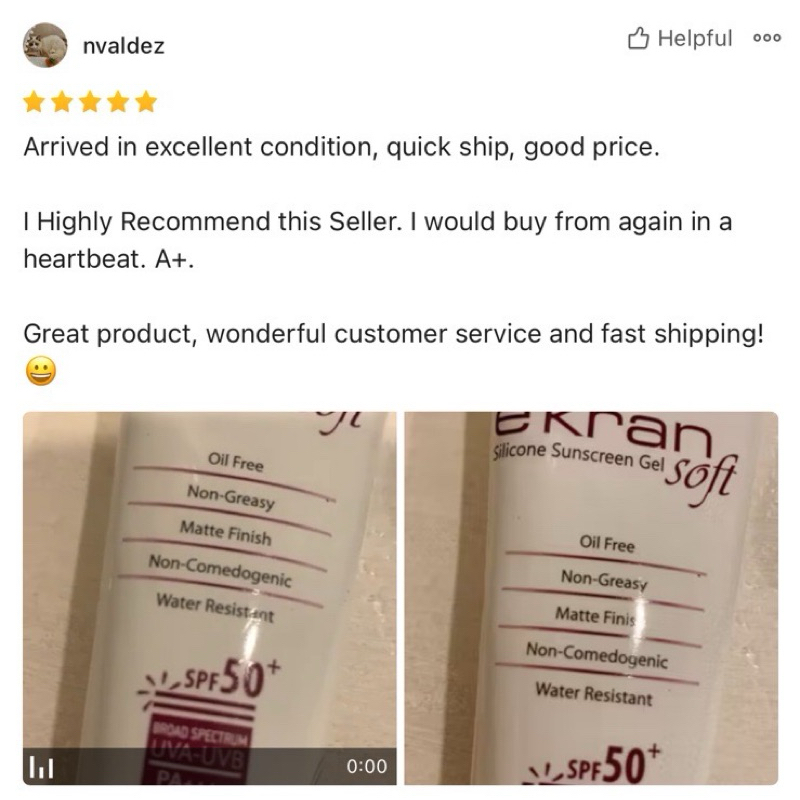The height and width of the screenshot is (800, 800).
Task: Click the fifth rating star
Action: [146, 102]
